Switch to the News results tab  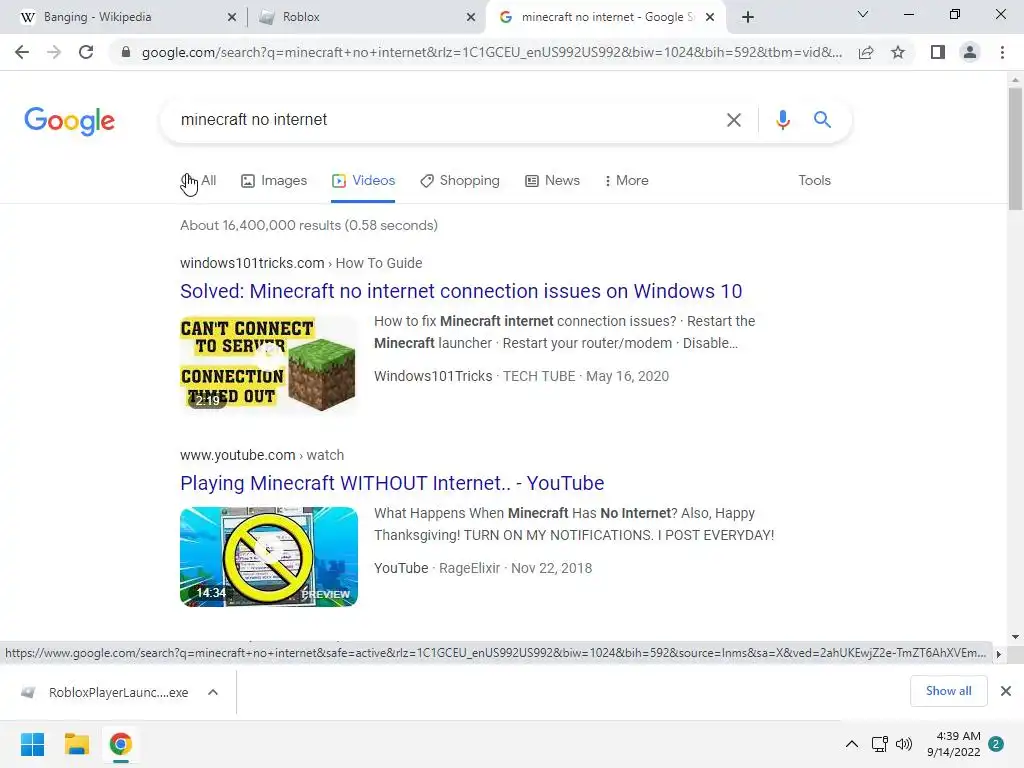(552, 180)
